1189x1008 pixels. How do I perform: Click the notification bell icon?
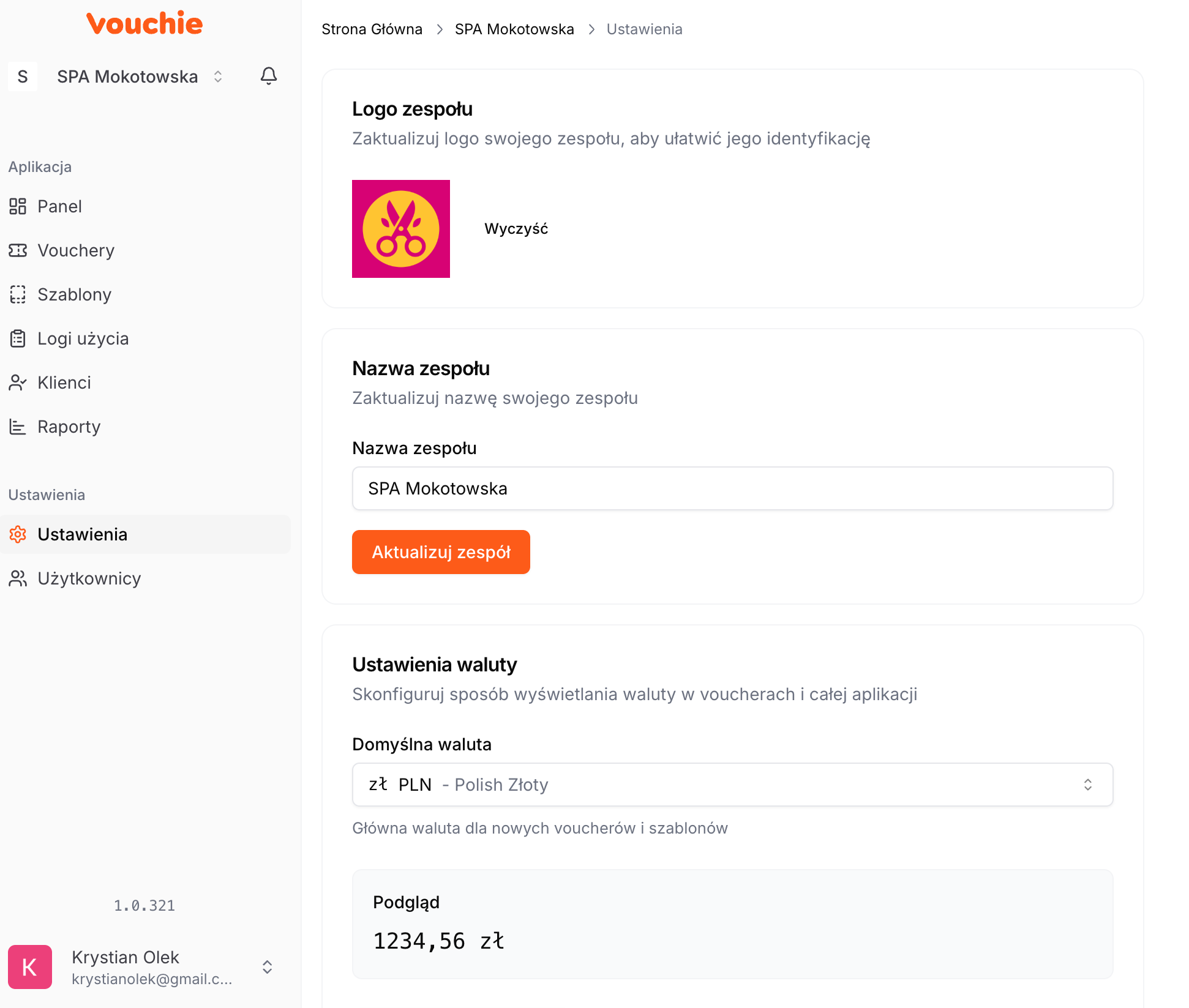coord(268,76)
